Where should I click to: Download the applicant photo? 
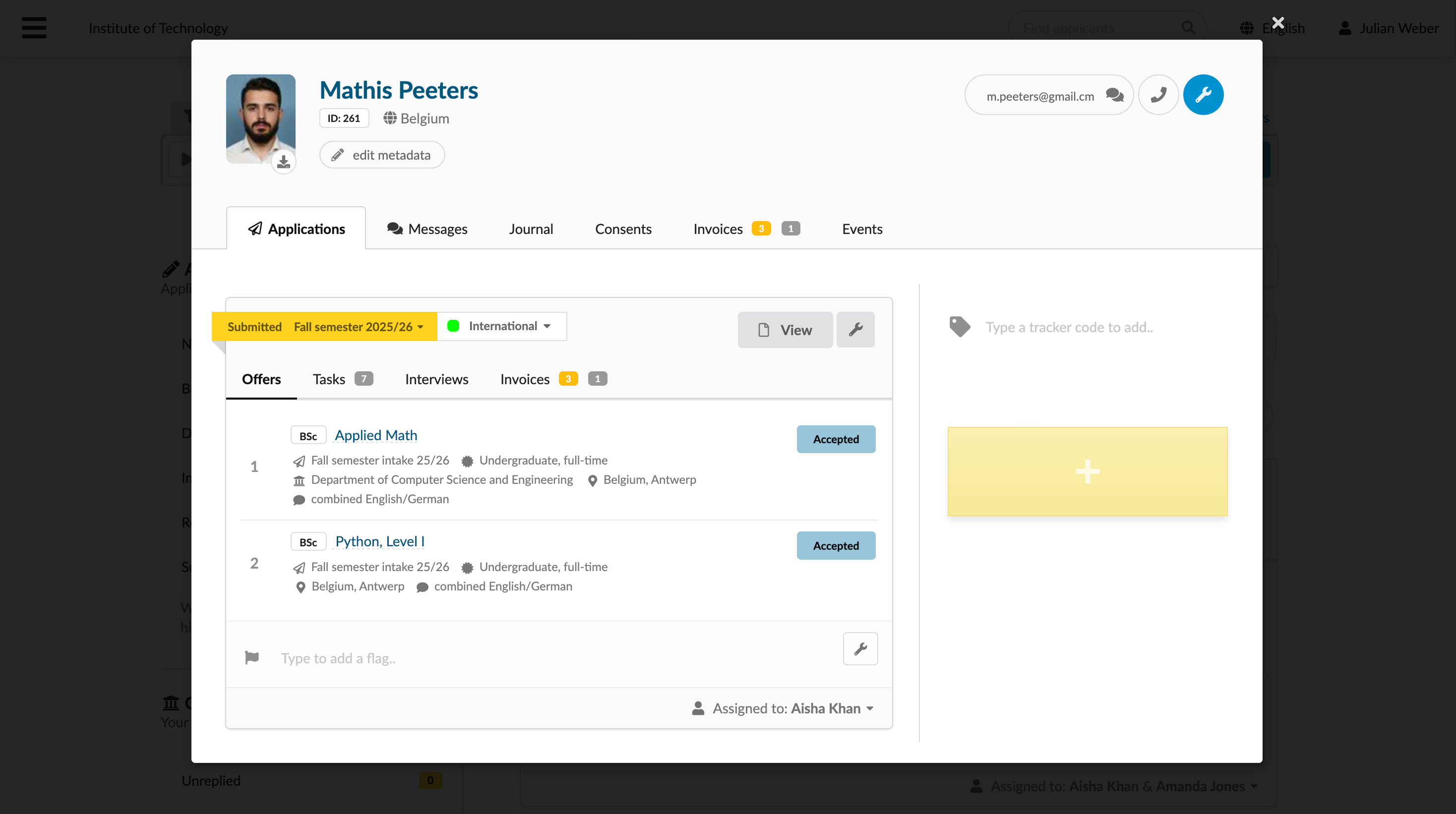(284, 162)
